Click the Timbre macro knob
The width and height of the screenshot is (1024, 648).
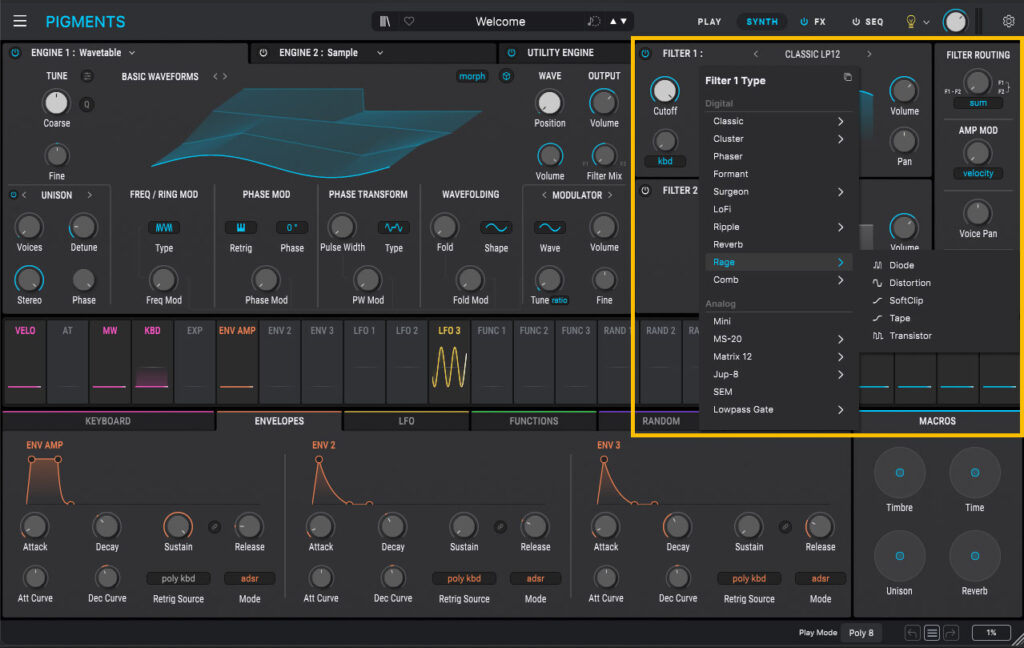pos(899,473)
